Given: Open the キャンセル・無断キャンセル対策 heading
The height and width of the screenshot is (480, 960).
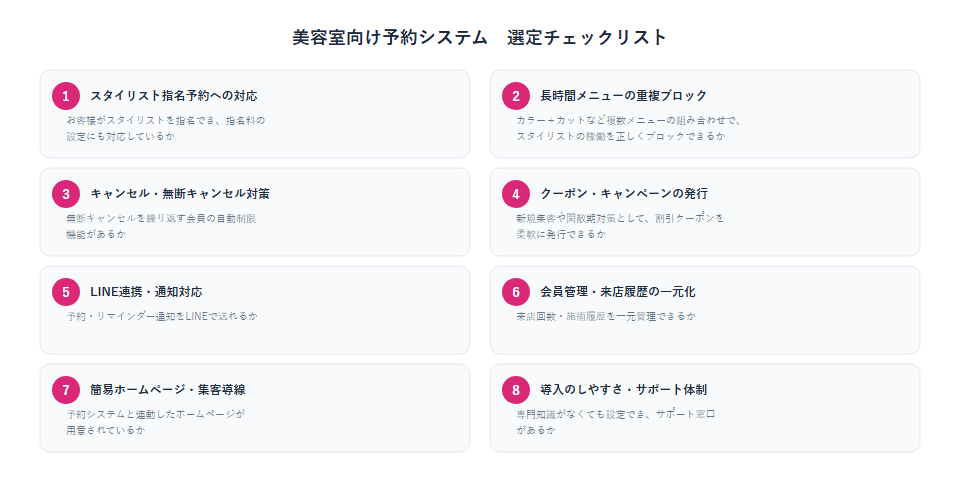Looking at the screenshot, I should (180, 194).
